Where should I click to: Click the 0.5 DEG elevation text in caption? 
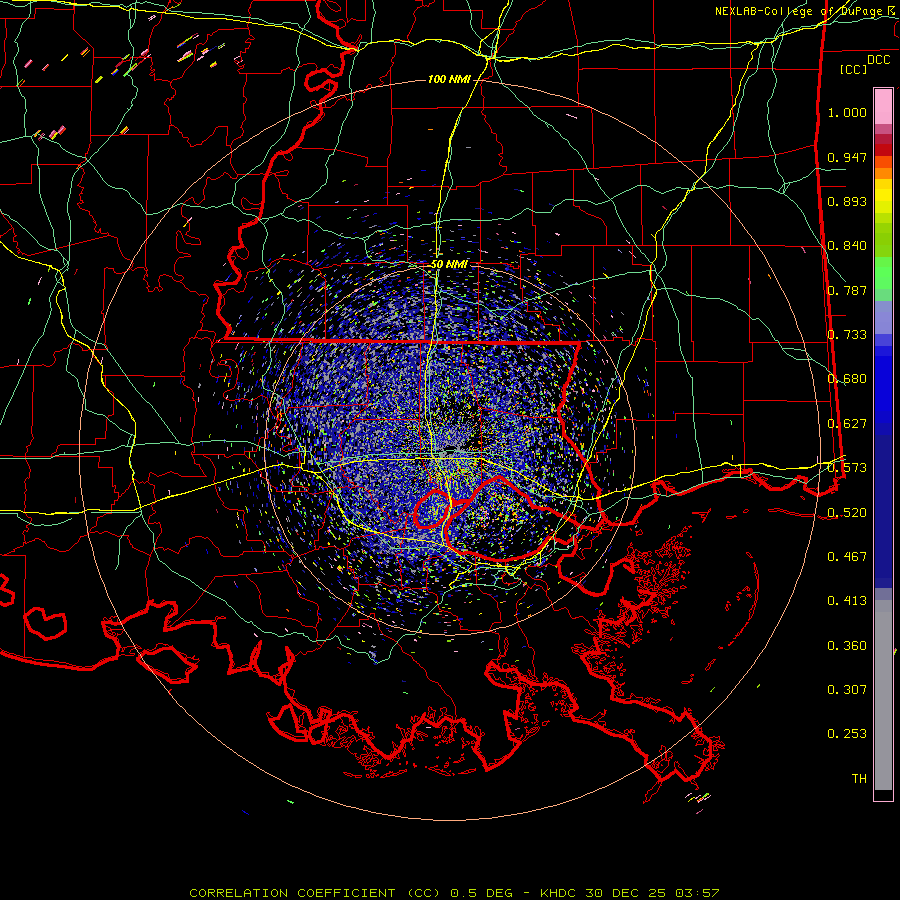coord(483,893)
